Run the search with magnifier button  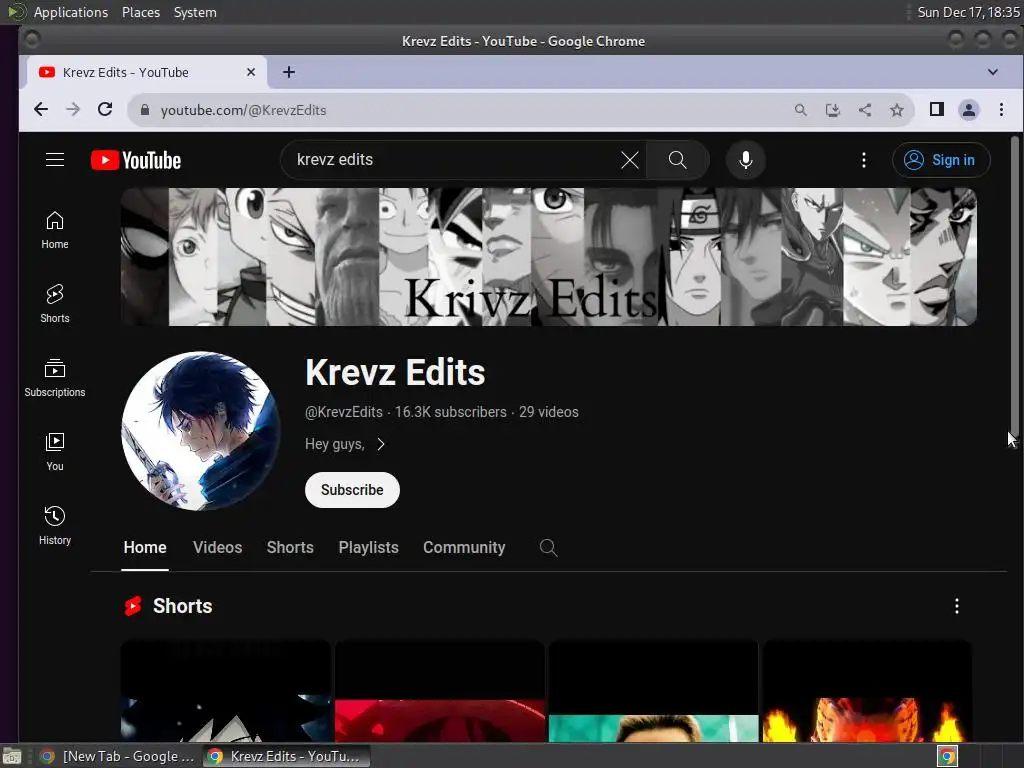(x=677, y=160)
